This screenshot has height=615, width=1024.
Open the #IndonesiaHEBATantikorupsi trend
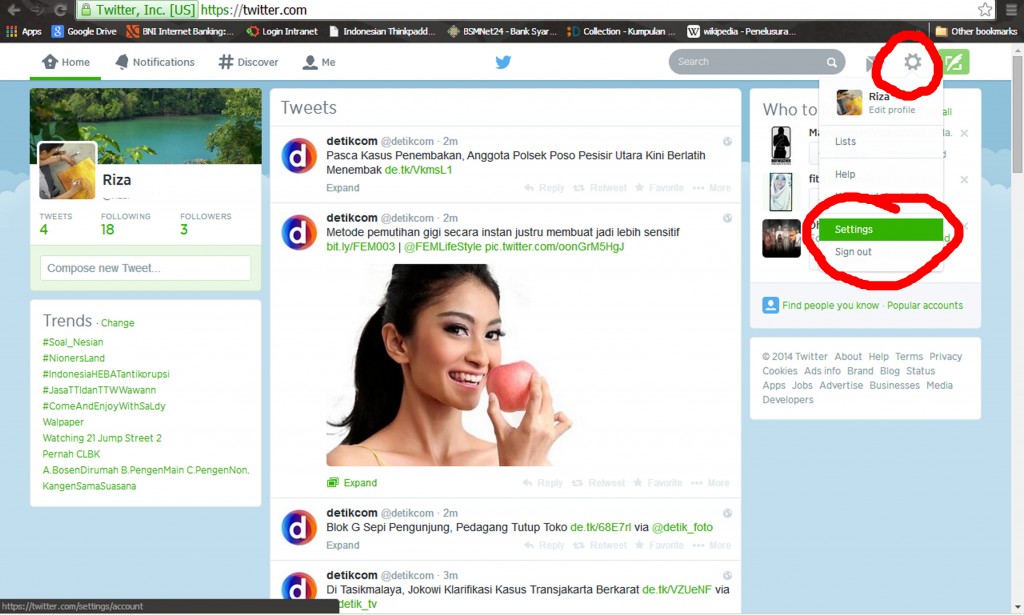tap(106, 374)
